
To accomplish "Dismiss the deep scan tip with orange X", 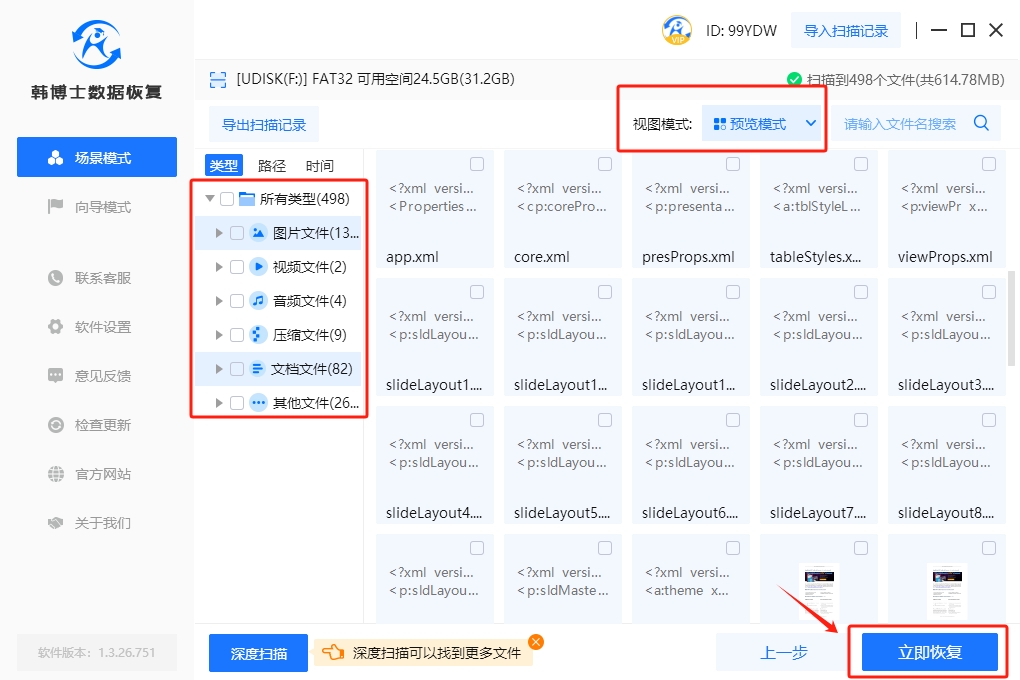I will 536,642.
